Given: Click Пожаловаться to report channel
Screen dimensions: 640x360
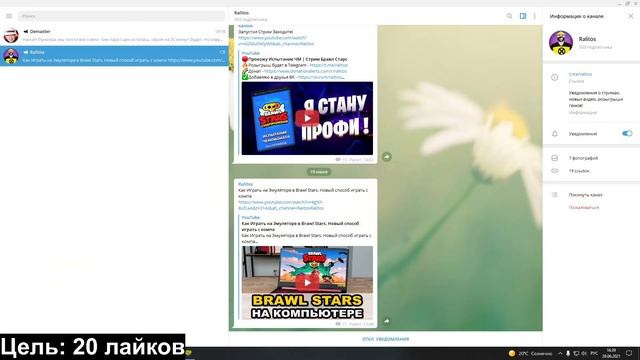Looking at the screenshot, I should click(x=584, y=207).
